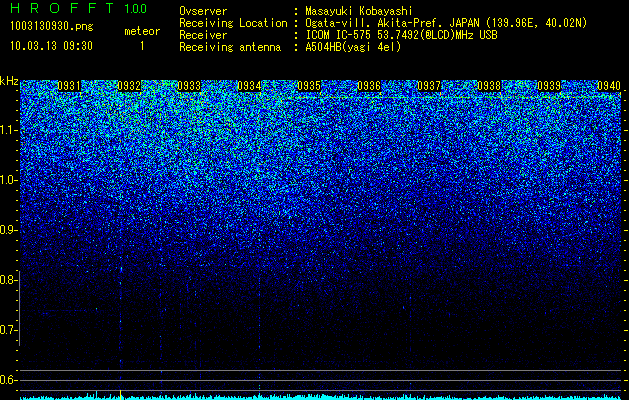The image size is (629, 400).
Task: Click the 0933 time marker
Action: click(189, 86)
